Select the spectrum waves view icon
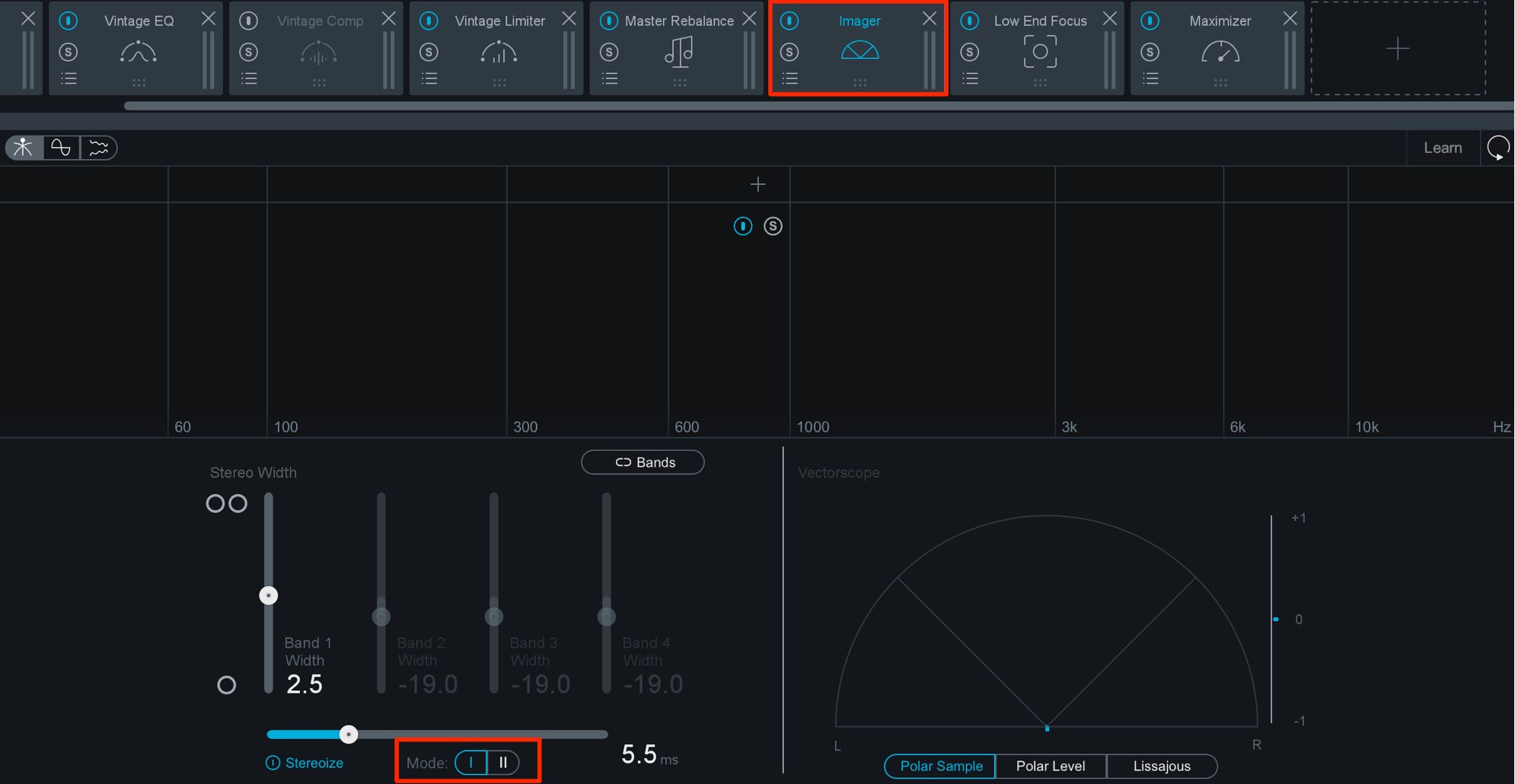1515x784 pixels. 99,148
